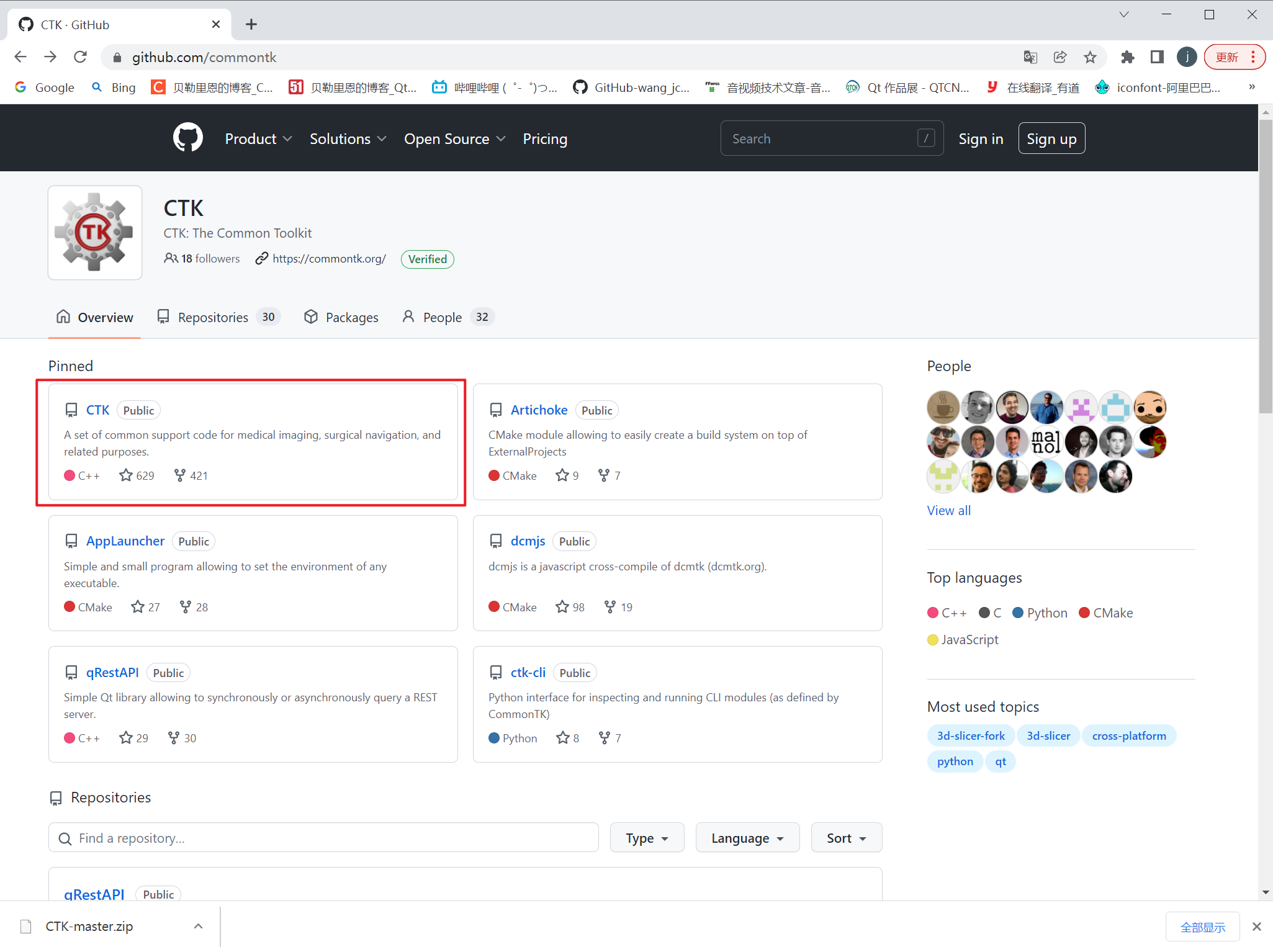
Task: Reload the page with the refresh icon
Action: 80,57
